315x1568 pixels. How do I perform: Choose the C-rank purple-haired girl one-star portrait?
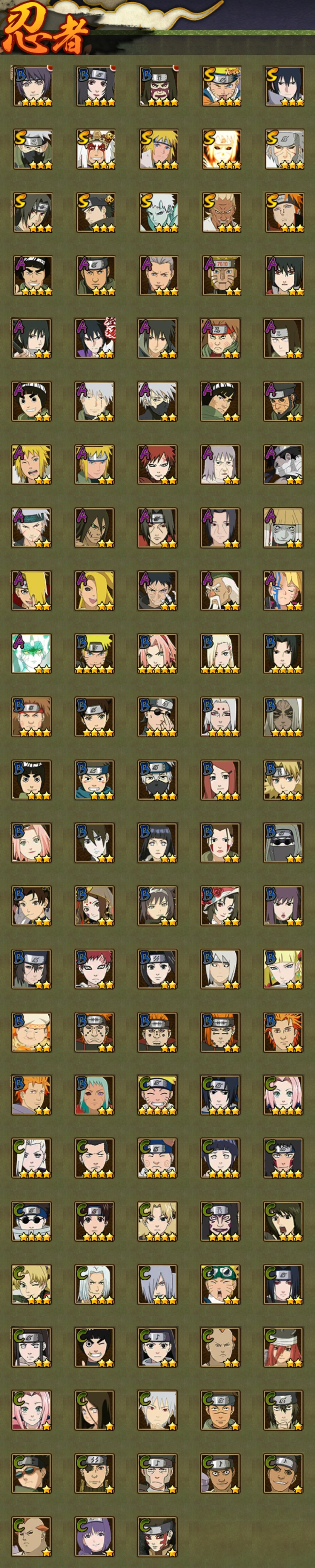pos(95,1536)
